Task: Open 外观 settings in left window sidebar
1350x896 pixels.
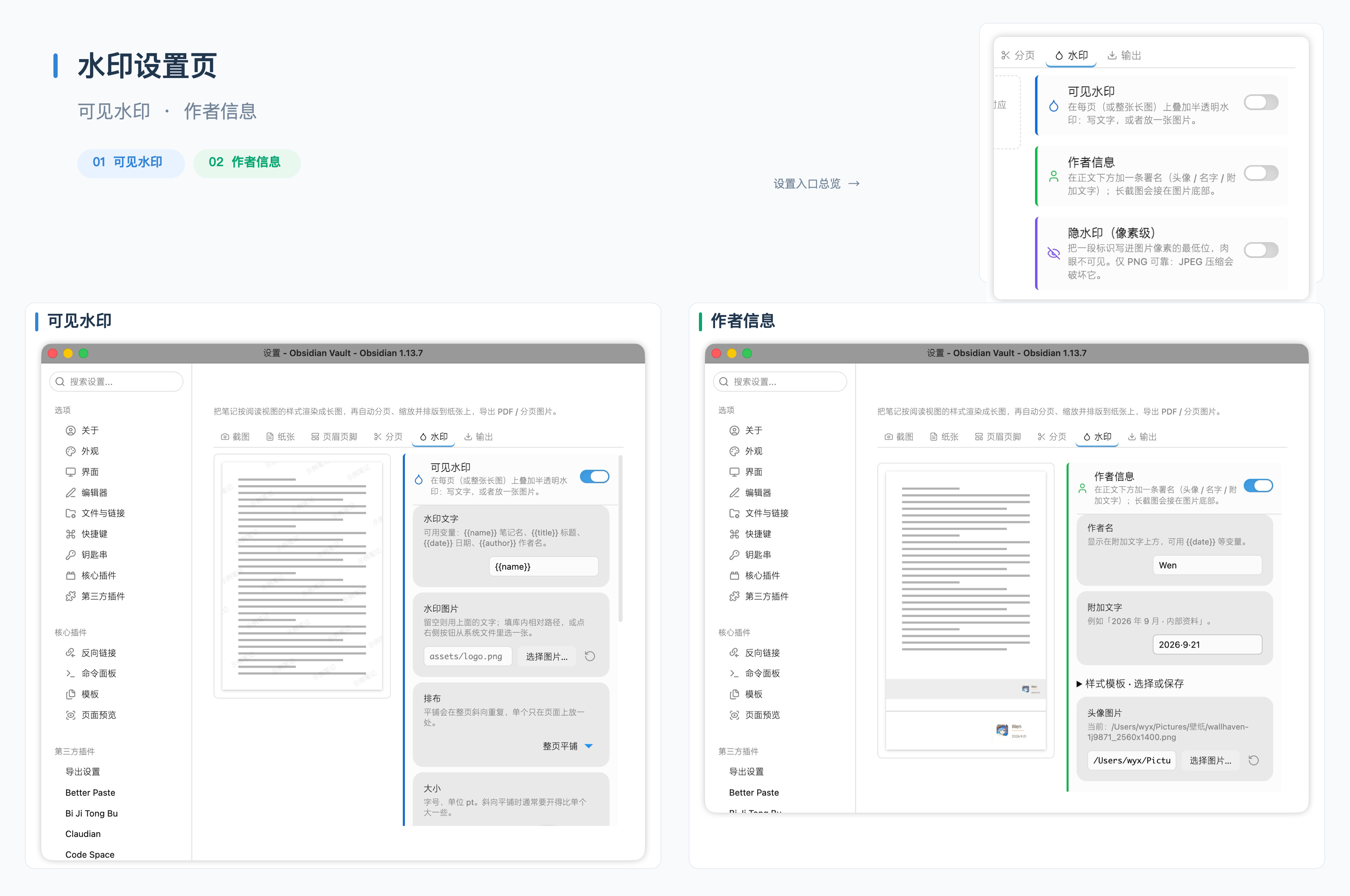Action: coord(90,451)
